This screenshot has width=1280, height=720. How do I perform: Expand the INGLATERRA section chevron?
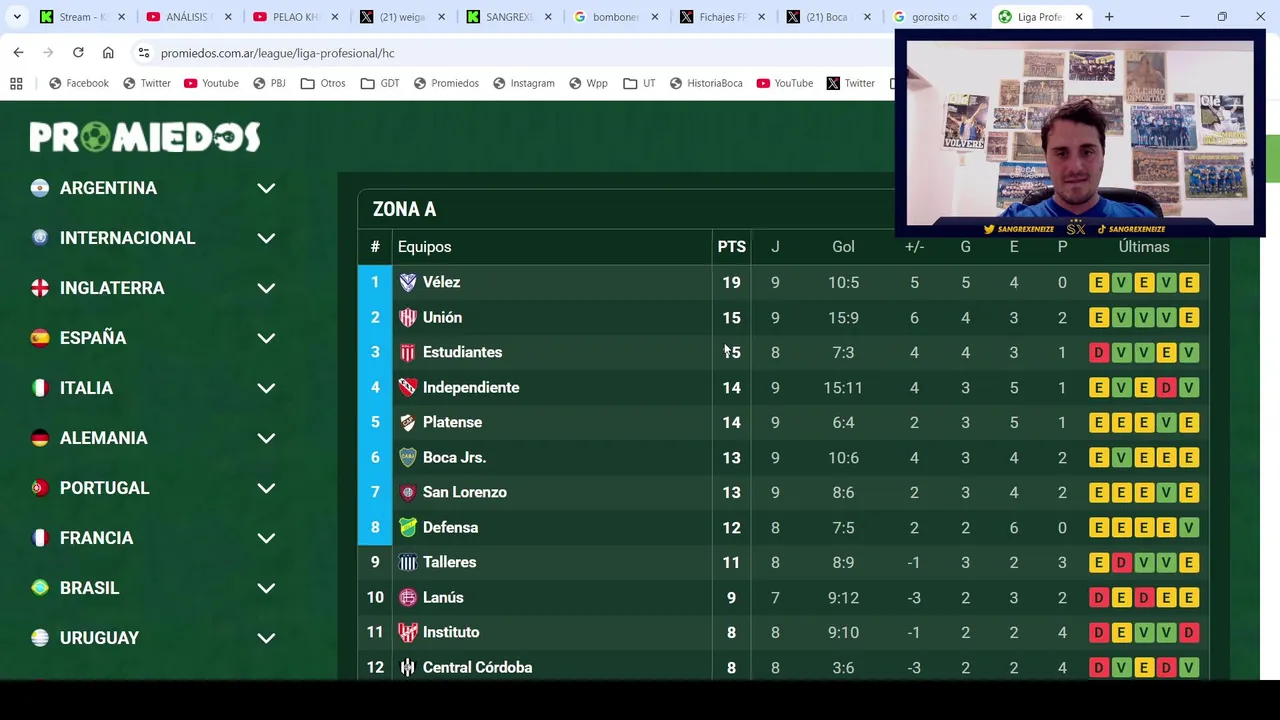266,288
